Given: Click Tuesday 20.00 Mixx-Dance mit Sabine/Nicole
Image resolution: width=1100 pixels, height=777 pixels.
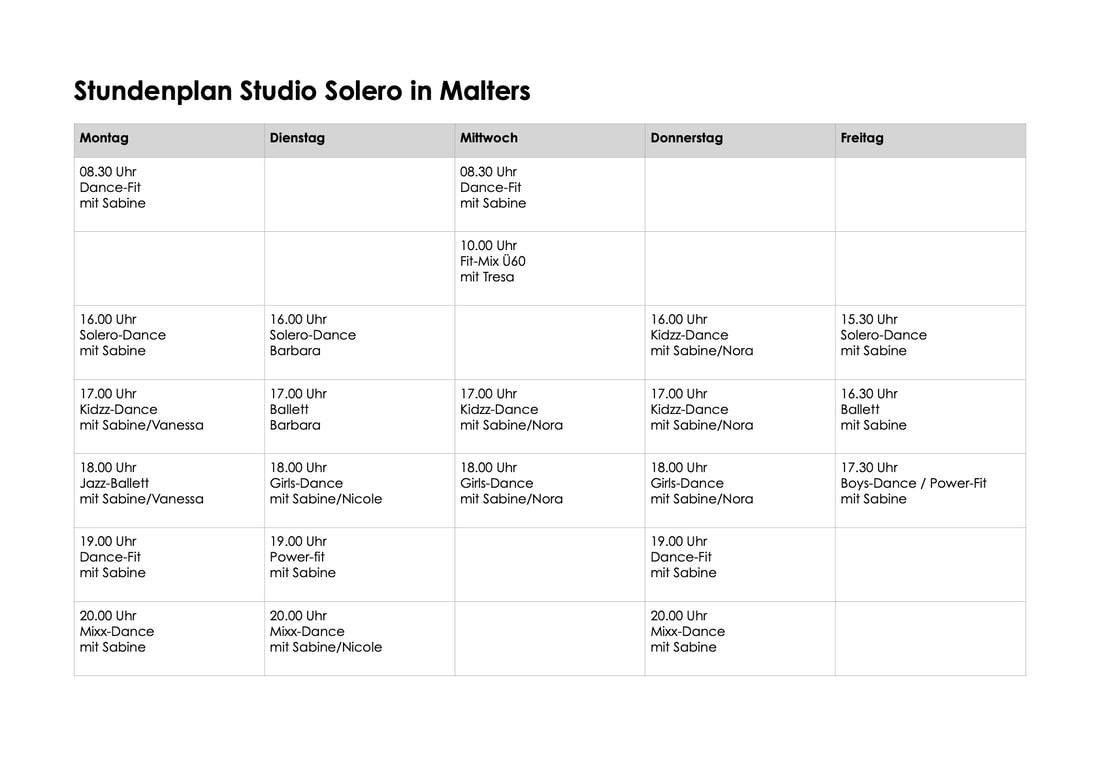Looking at the screenshot, I should point(359,638).
